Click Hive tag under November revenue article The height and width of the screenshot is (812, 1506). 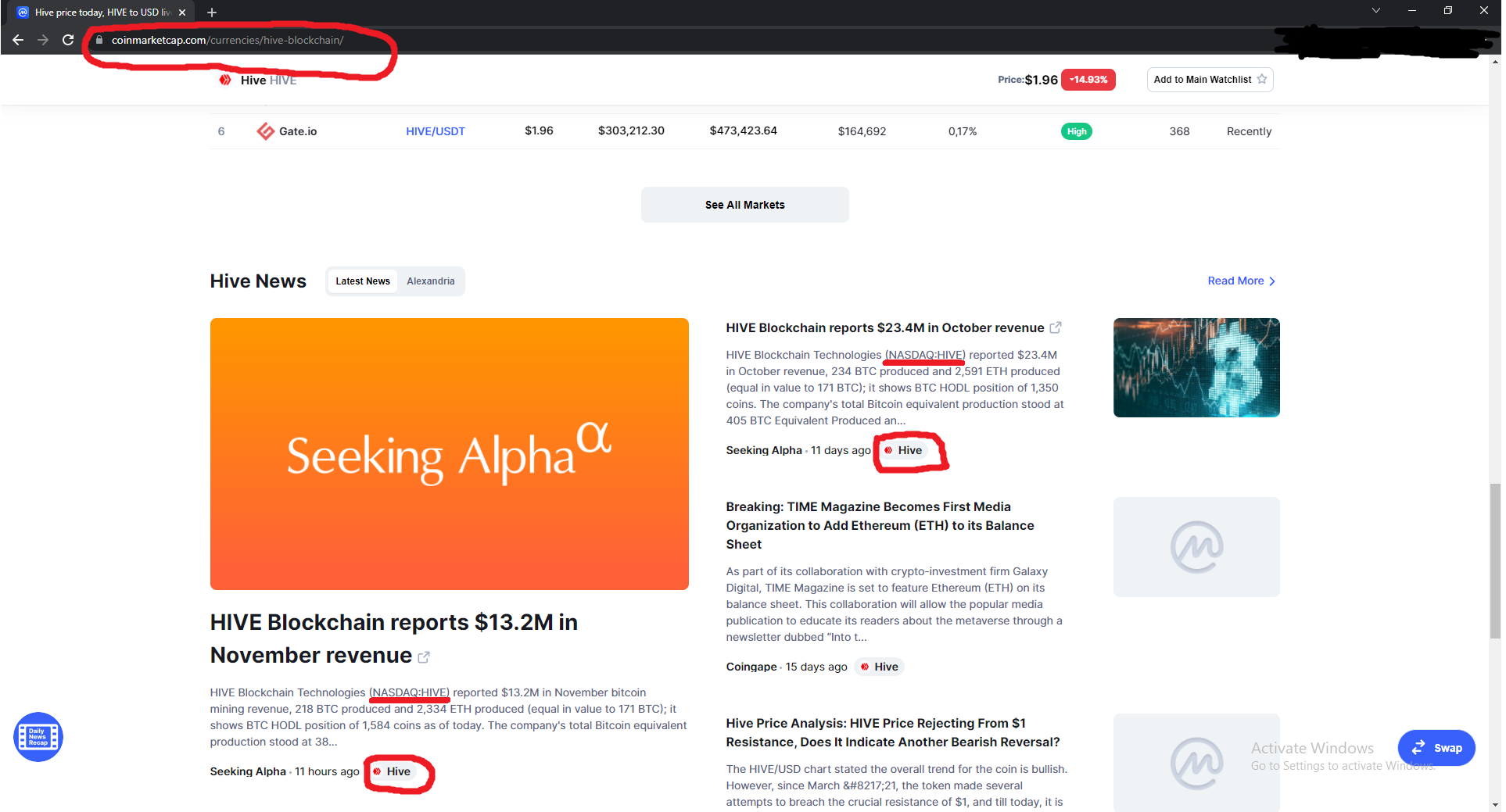click(x=393, y=771)
